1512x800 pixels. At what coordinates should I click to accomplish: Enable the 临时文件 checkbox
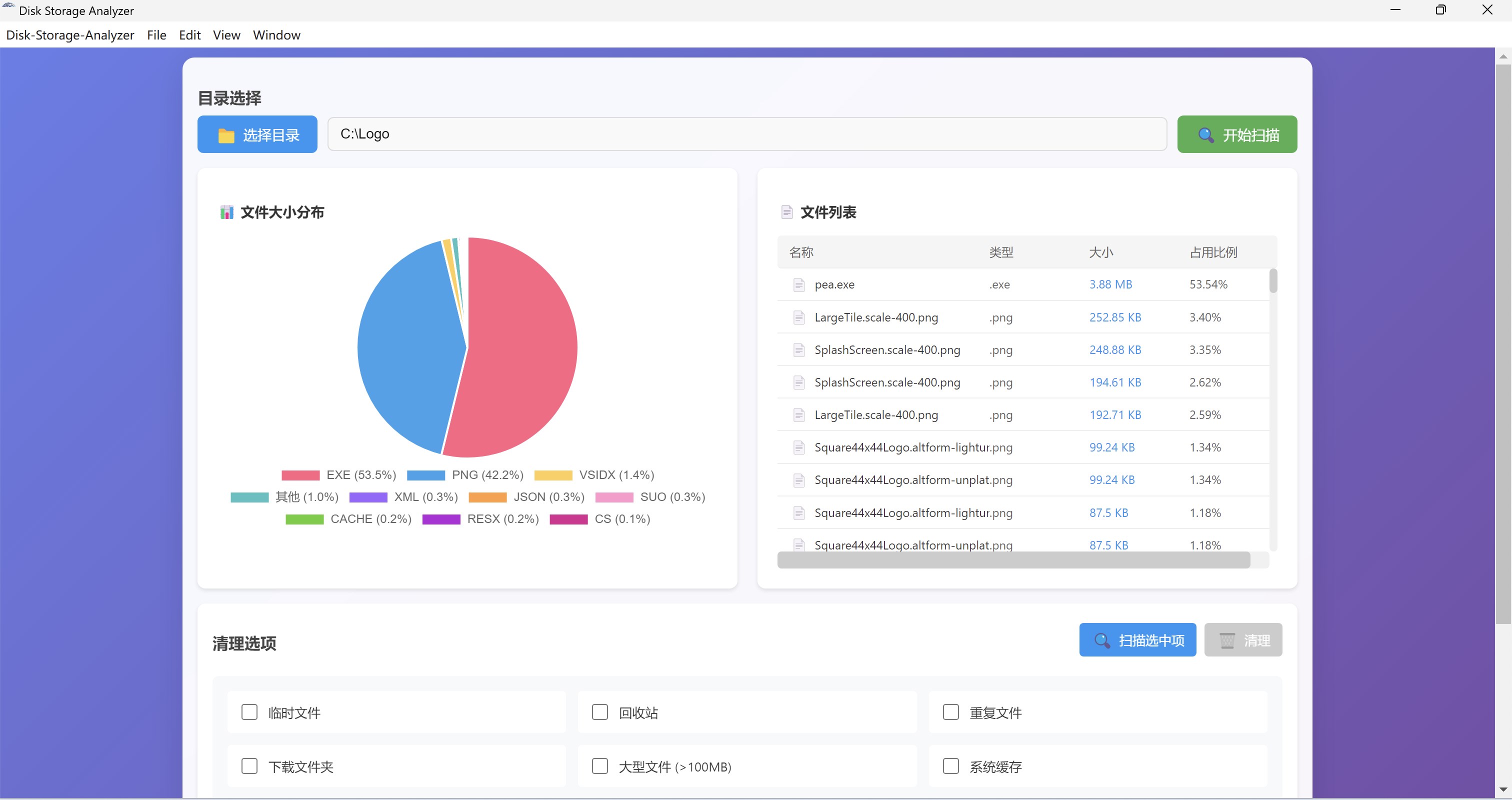tap(249, 712)
